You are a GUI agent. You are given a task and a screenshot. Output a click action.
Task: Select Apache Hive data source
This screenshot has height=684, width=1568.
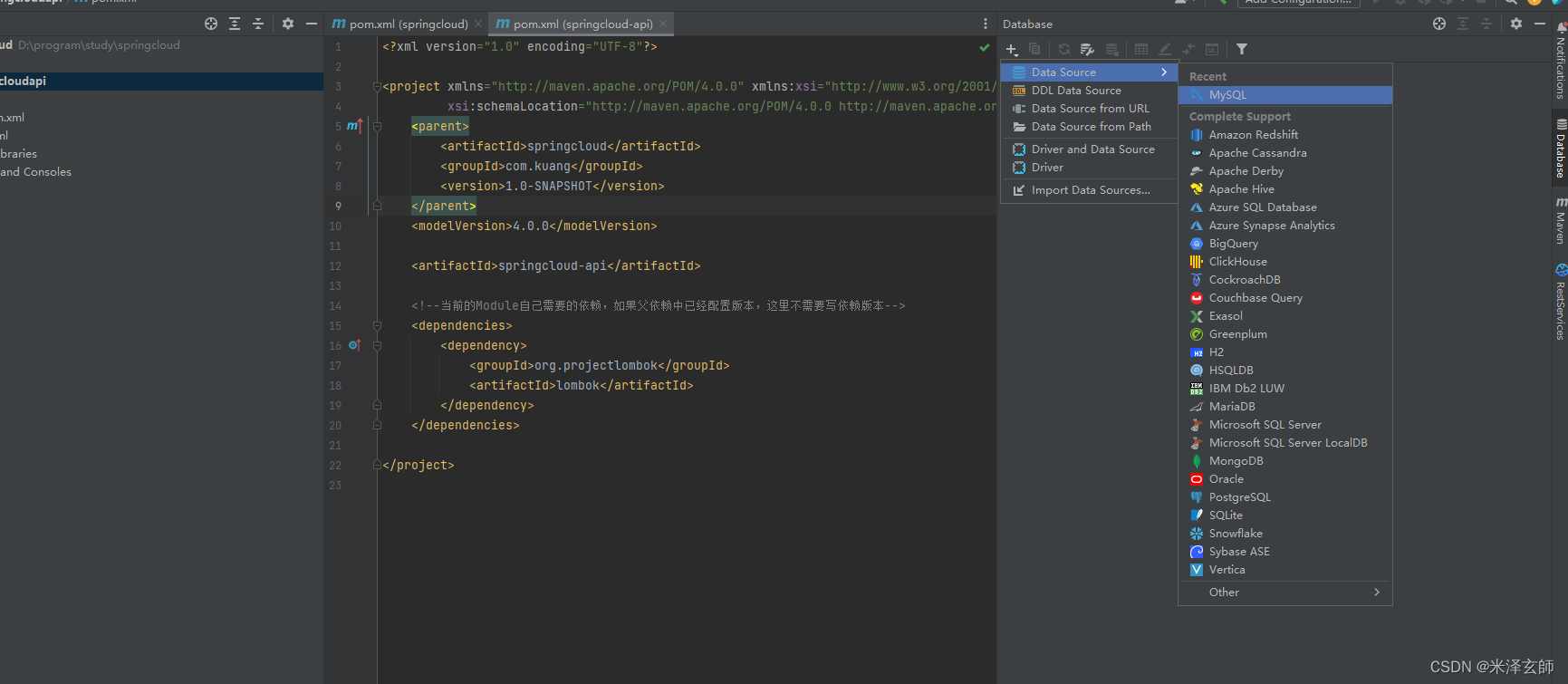tap(1285, 189)
